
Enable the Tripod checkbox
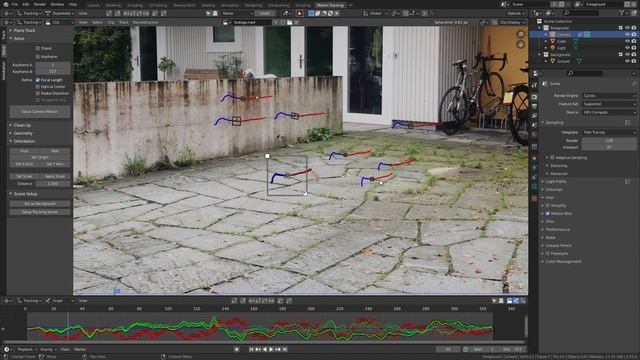[38, 48]
